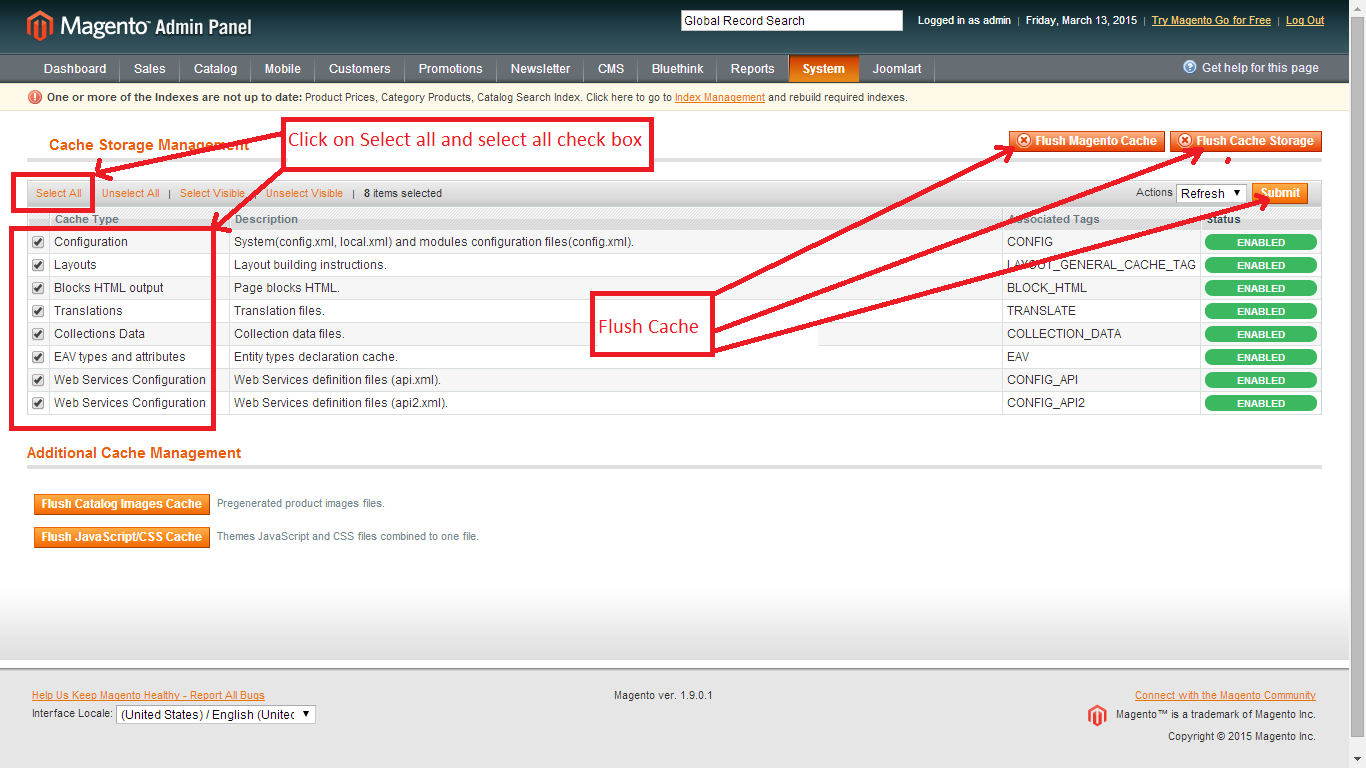Open the Reports menu
The image size is (1366, 768).
tap(752, 69)
